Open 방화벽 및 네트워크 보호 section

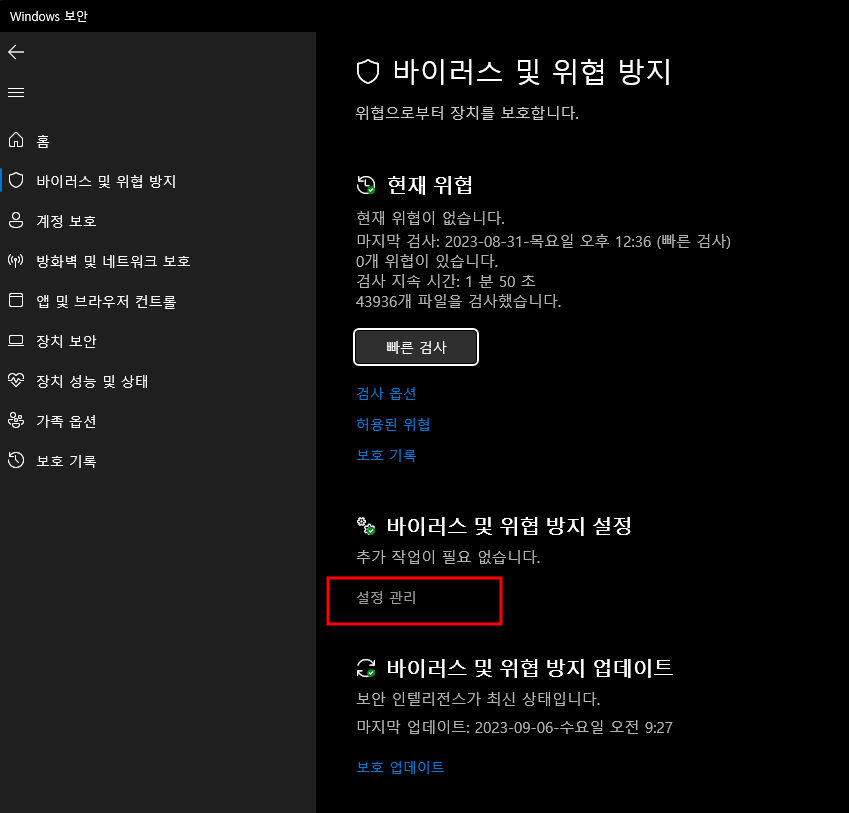tap(158, 261)
